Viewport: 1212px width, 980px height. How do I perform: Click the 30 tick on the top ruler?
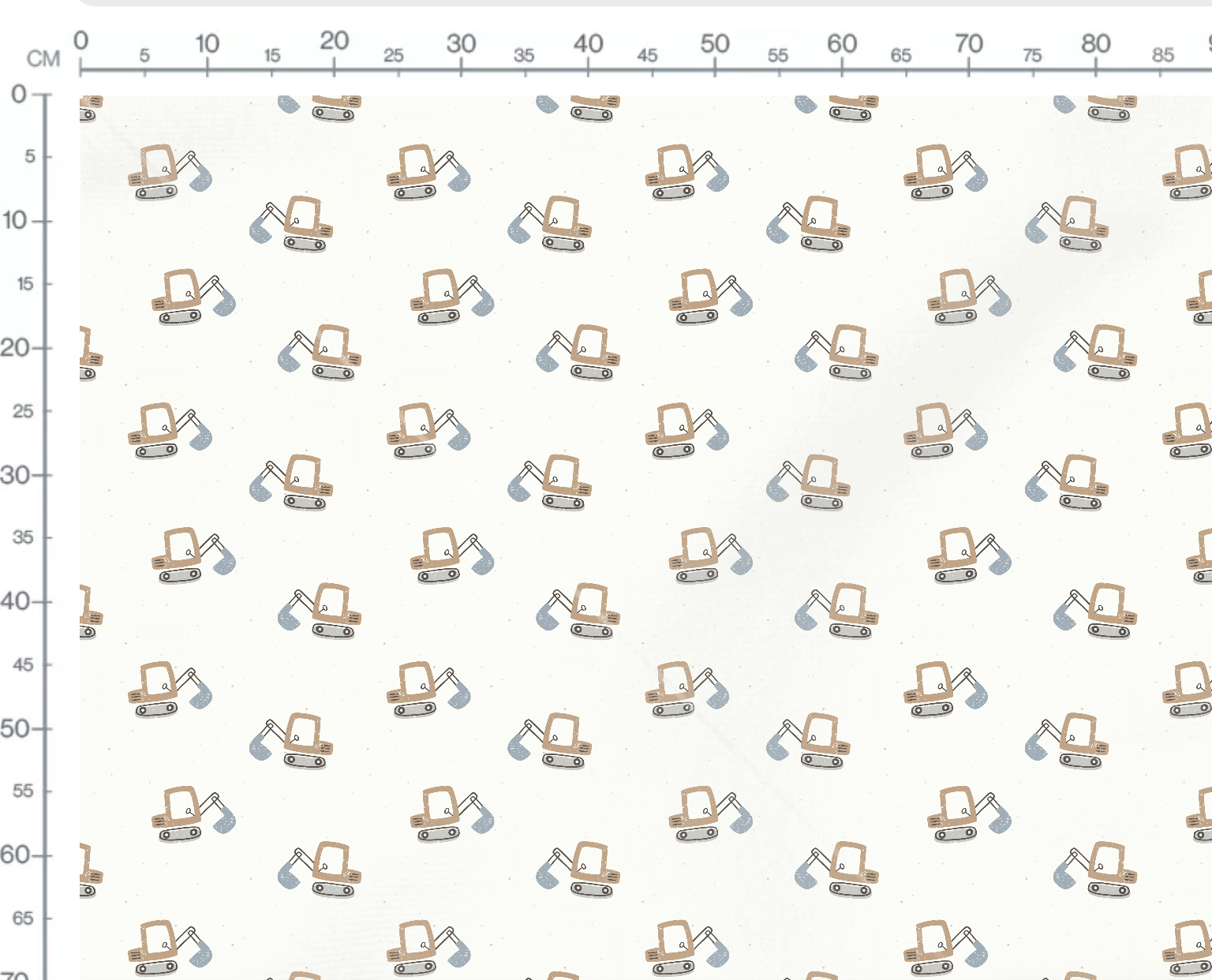(461, 43)
